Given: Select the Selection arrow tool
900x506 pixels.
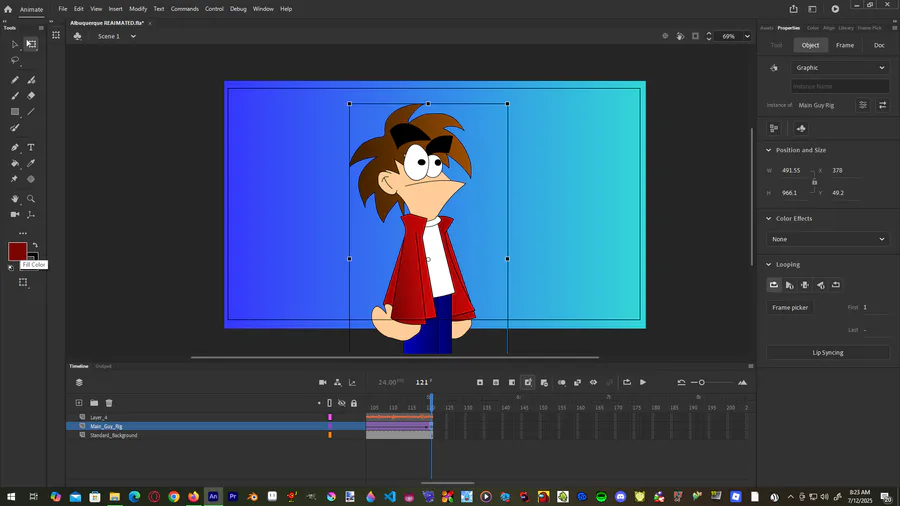Looking at the screenshot, I should click(x=15, y=44).
